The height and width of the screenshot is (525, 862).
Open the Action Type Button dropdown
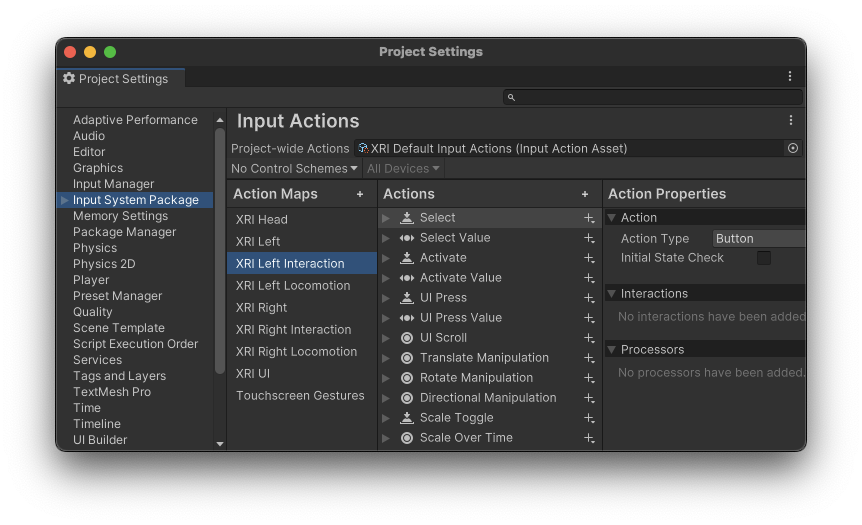(758, 239)
